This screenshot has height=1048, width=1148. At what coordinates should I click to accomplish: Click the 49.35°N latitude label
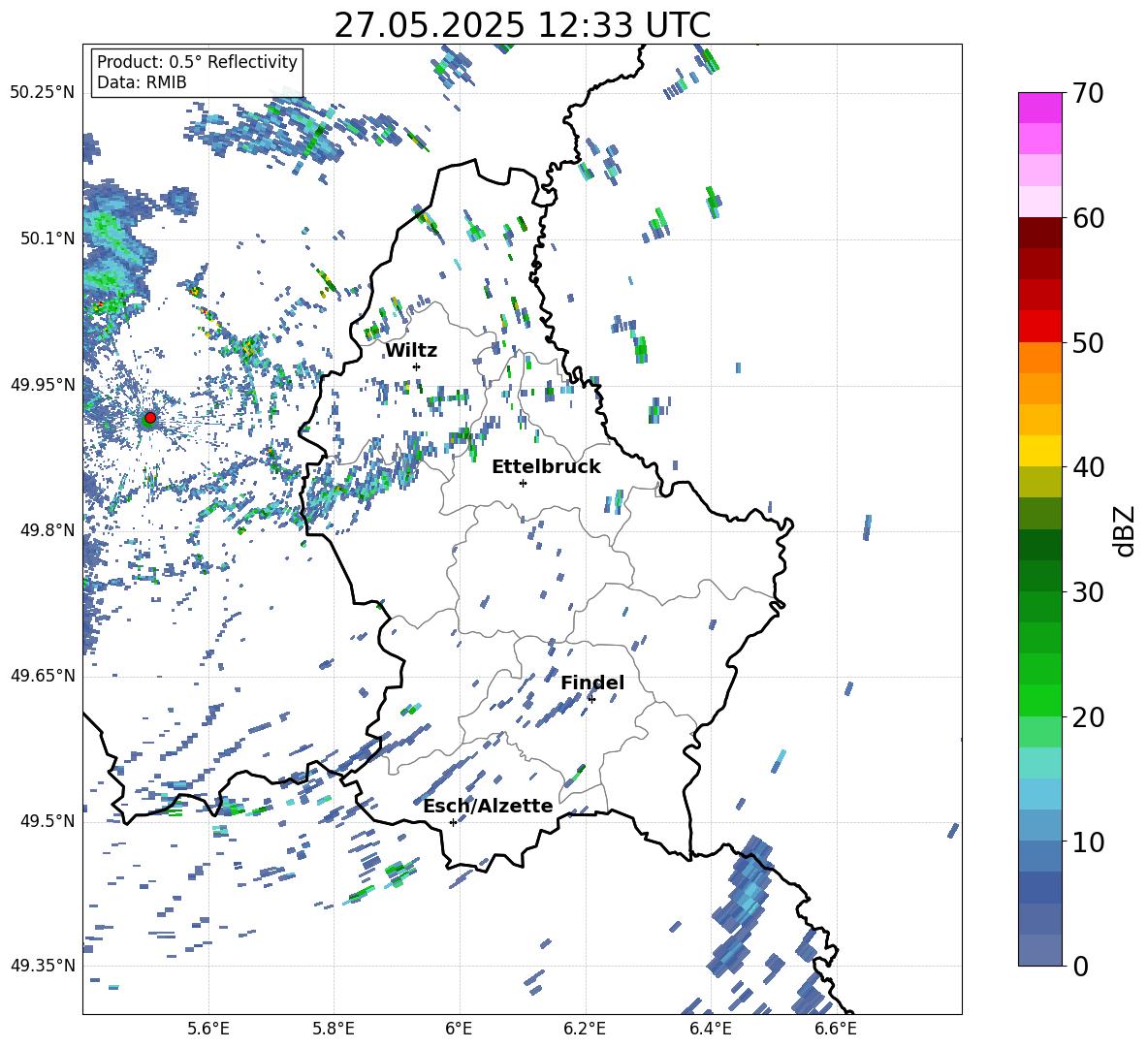(x=43, y=966)
